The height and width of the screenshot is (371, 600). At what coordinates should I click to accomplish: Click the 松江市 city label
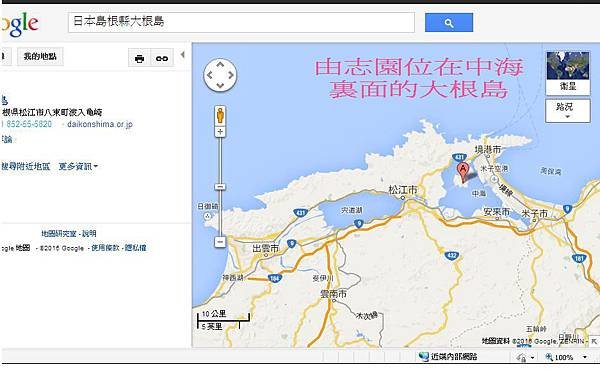(x=403, y=190)
